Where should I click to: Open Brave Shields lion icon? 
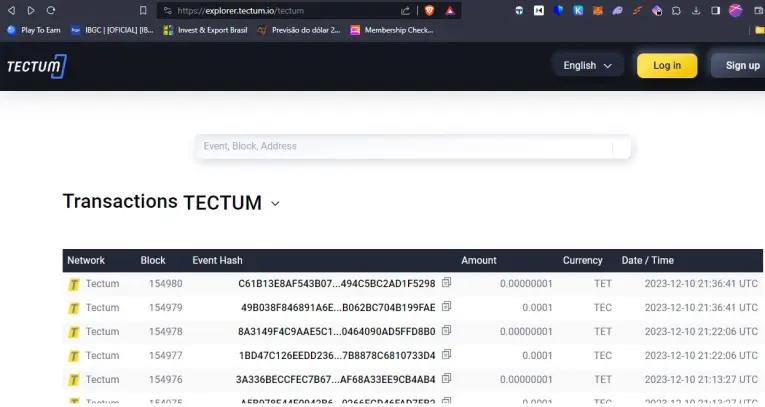tap(429, 10)
